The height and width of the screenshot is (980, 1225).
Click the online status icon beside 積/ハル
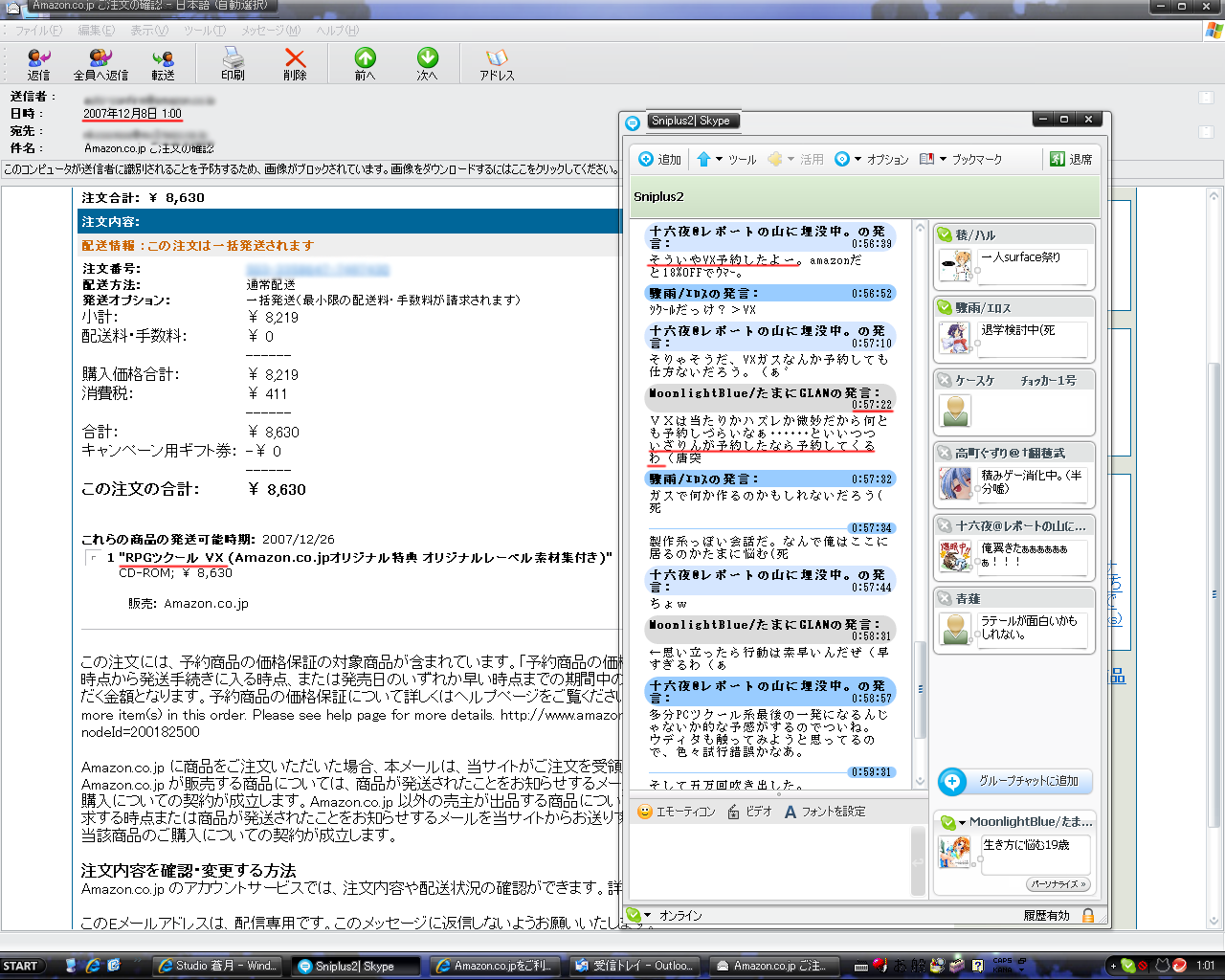945,234
